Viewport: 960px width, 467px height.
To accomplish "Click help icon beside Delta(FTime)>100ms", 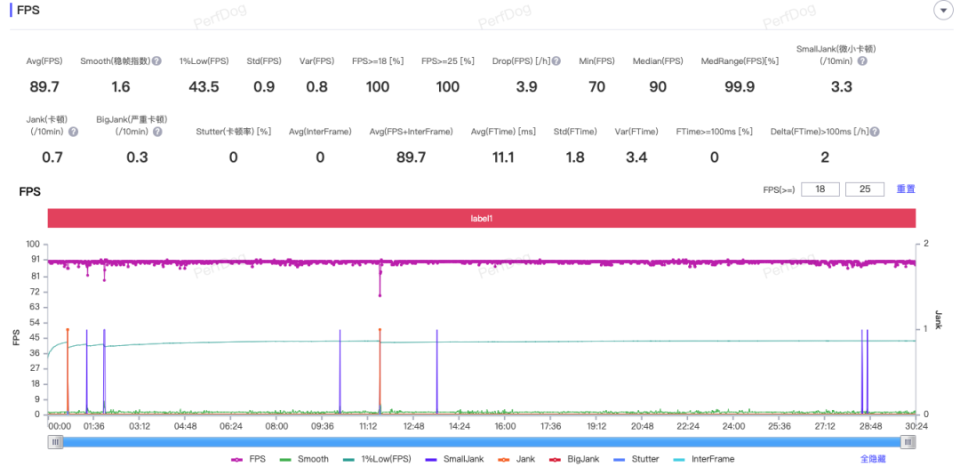I will coord(874,132).
